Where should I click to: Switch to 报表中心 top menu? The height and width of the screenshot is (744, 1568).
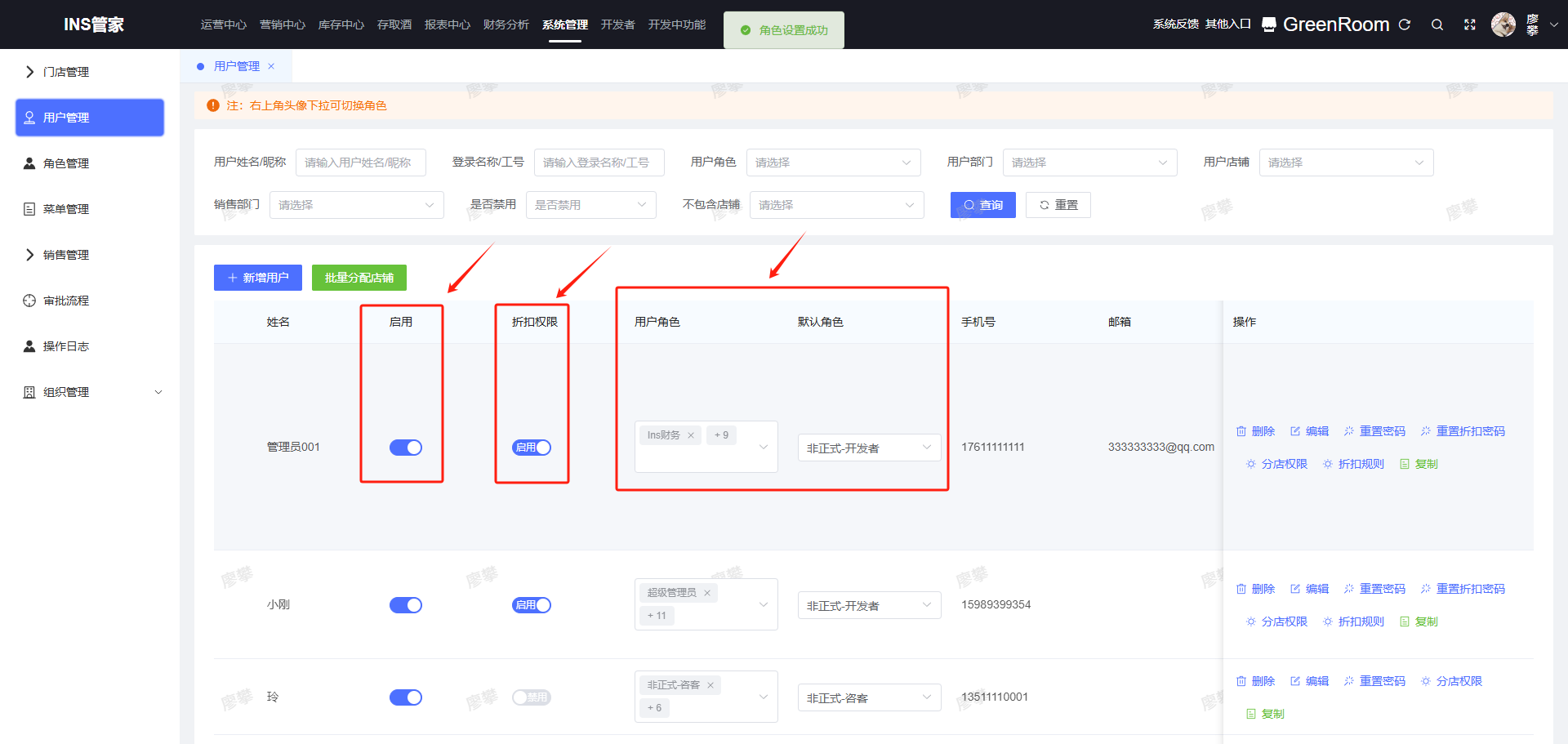[448, 25]
